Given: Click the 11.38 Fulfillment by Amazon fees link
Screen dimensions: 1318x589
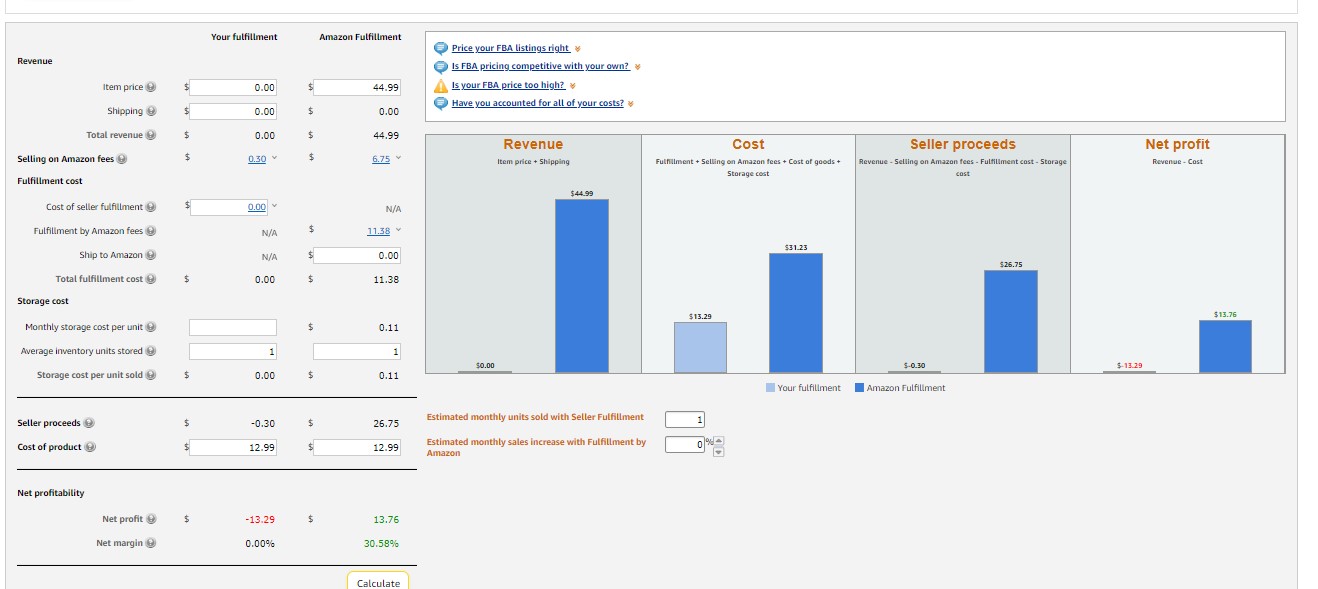Looking at the screenshot, I should pyautogui.click(x=379, y=231).
